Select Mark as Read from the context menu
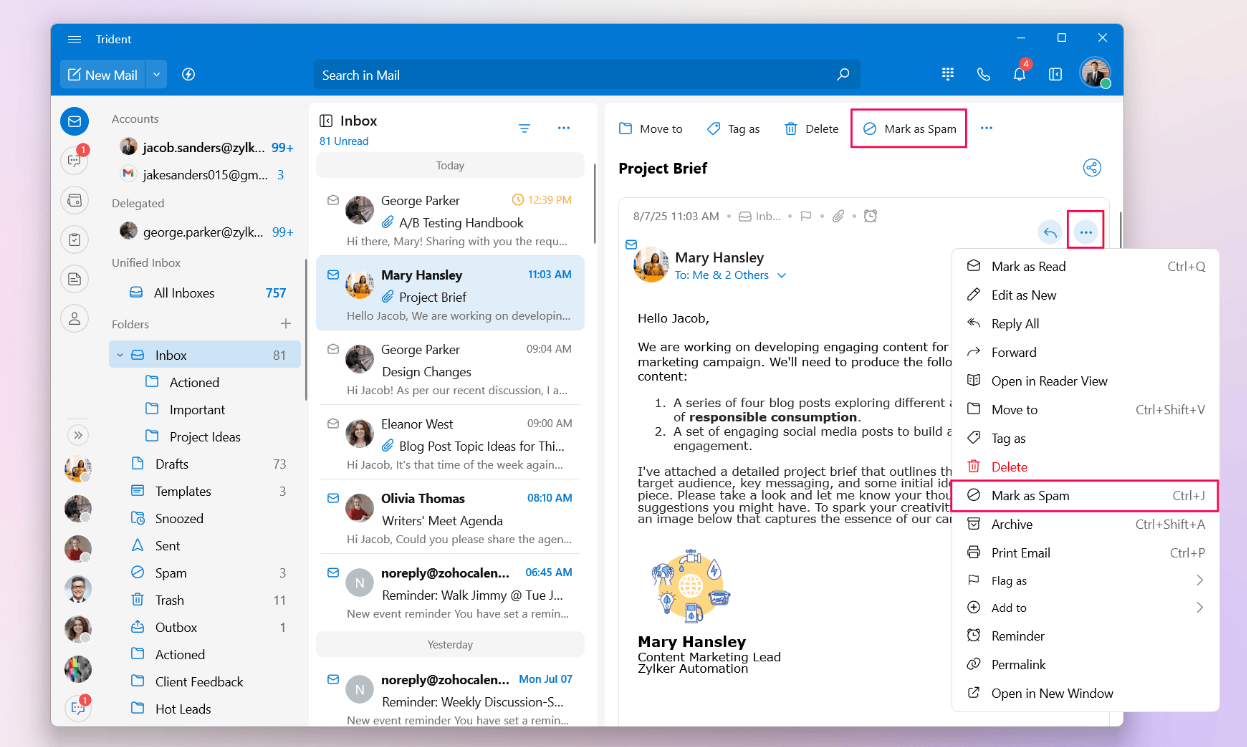This screenshot has height=747, width=1247. (x=1086, y=267)
